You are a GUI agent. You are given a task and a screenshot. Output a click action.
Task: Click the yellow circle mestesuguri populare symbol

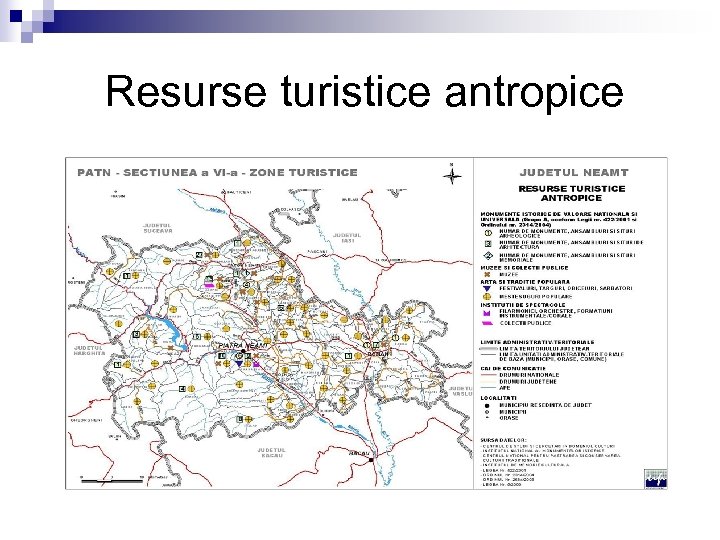(x=487, y=297)
